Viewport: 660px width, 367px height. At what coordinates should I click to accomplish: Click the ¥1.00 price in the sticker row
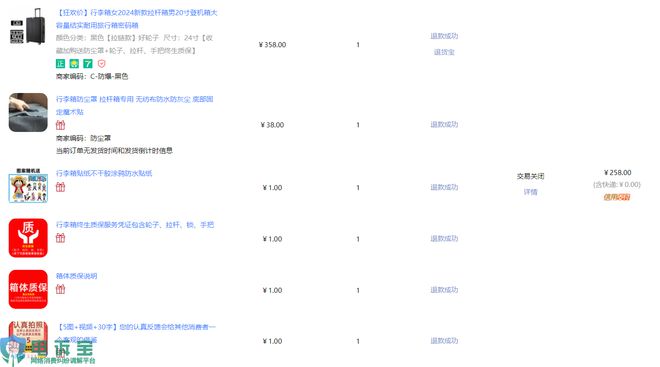click(x=272, y=188)
